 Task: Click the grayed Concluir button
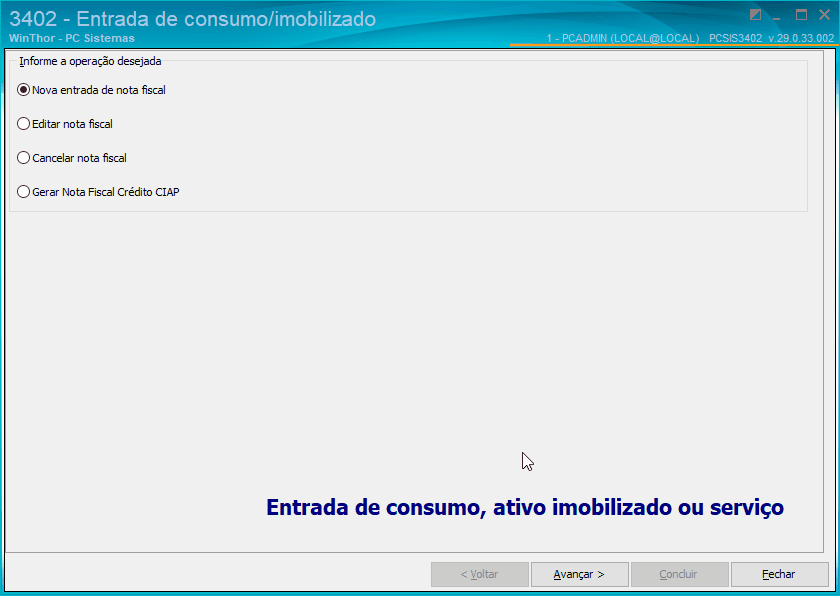[679, 574]
